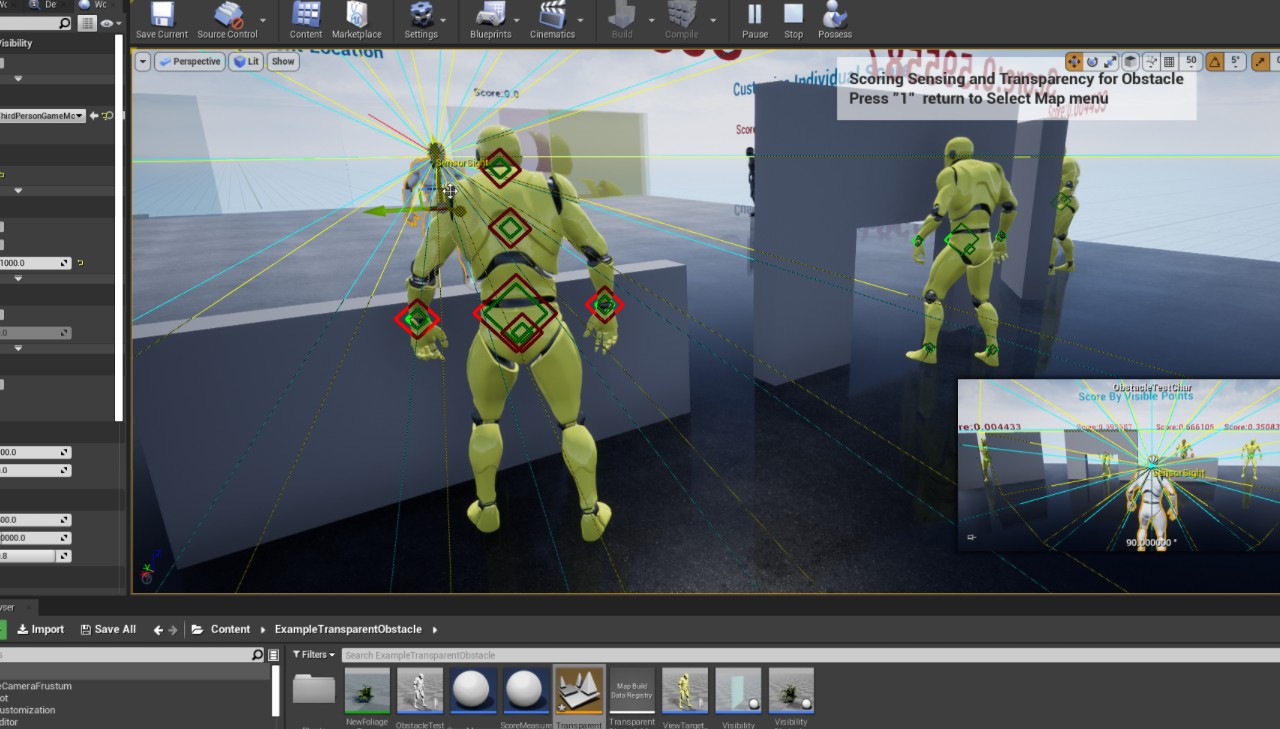Open the Lit view mode dropdown
This screenshot has height=729, width=1280.
pos(246,62)
